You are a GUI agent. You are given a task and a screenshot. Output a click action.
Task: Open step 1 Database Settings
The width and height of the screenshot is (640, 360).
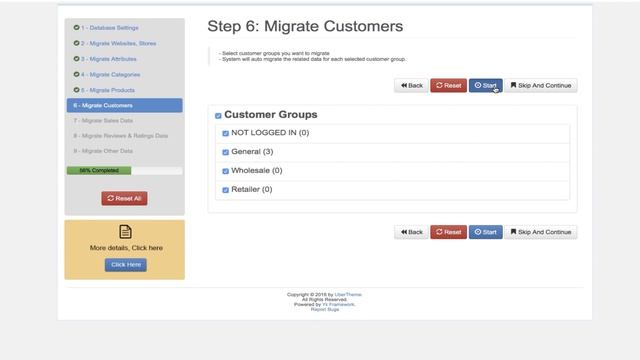pos(110,28)
